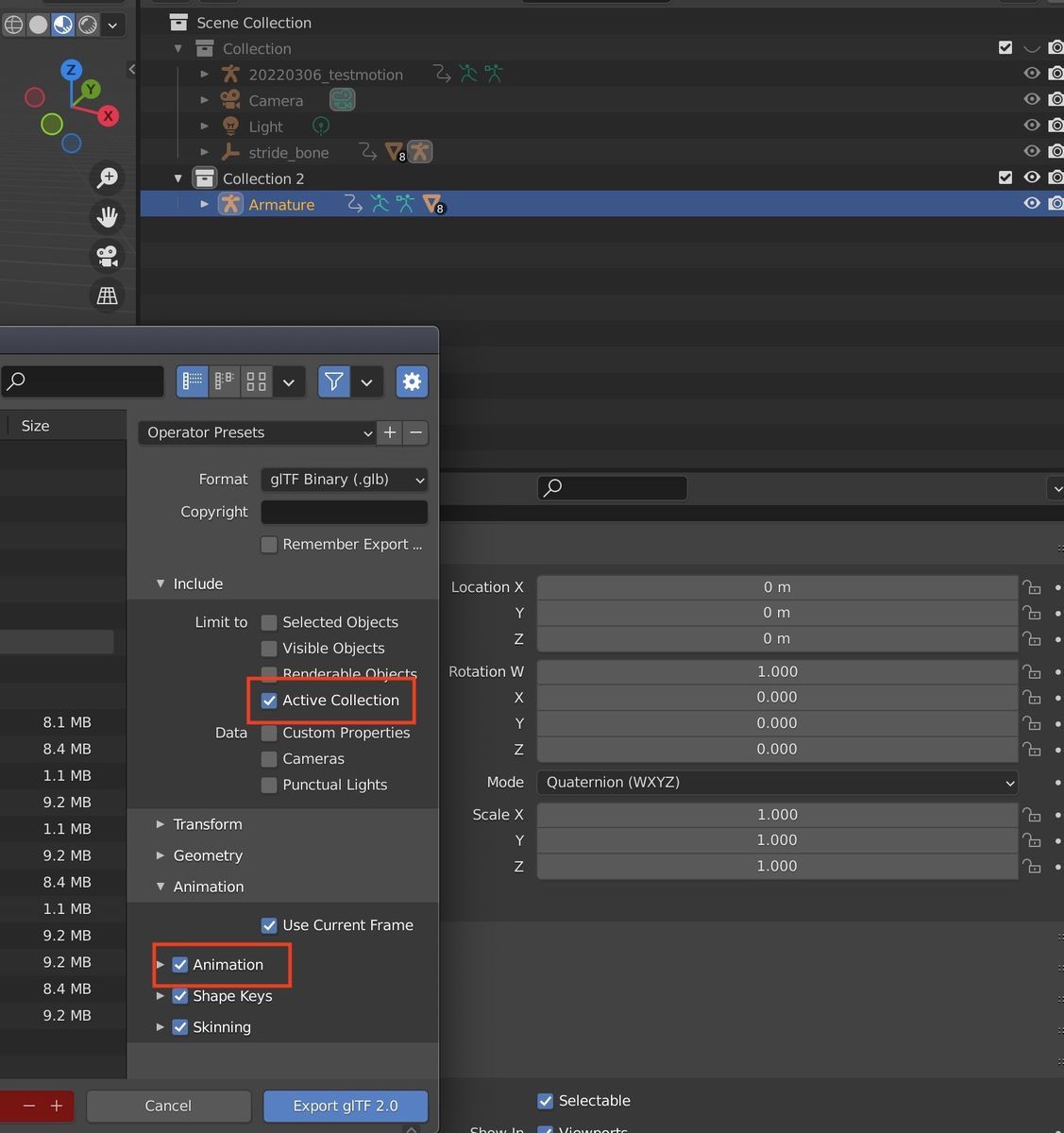
Task: Toggle camera view using the camera icon
Action: coord(106,256)
